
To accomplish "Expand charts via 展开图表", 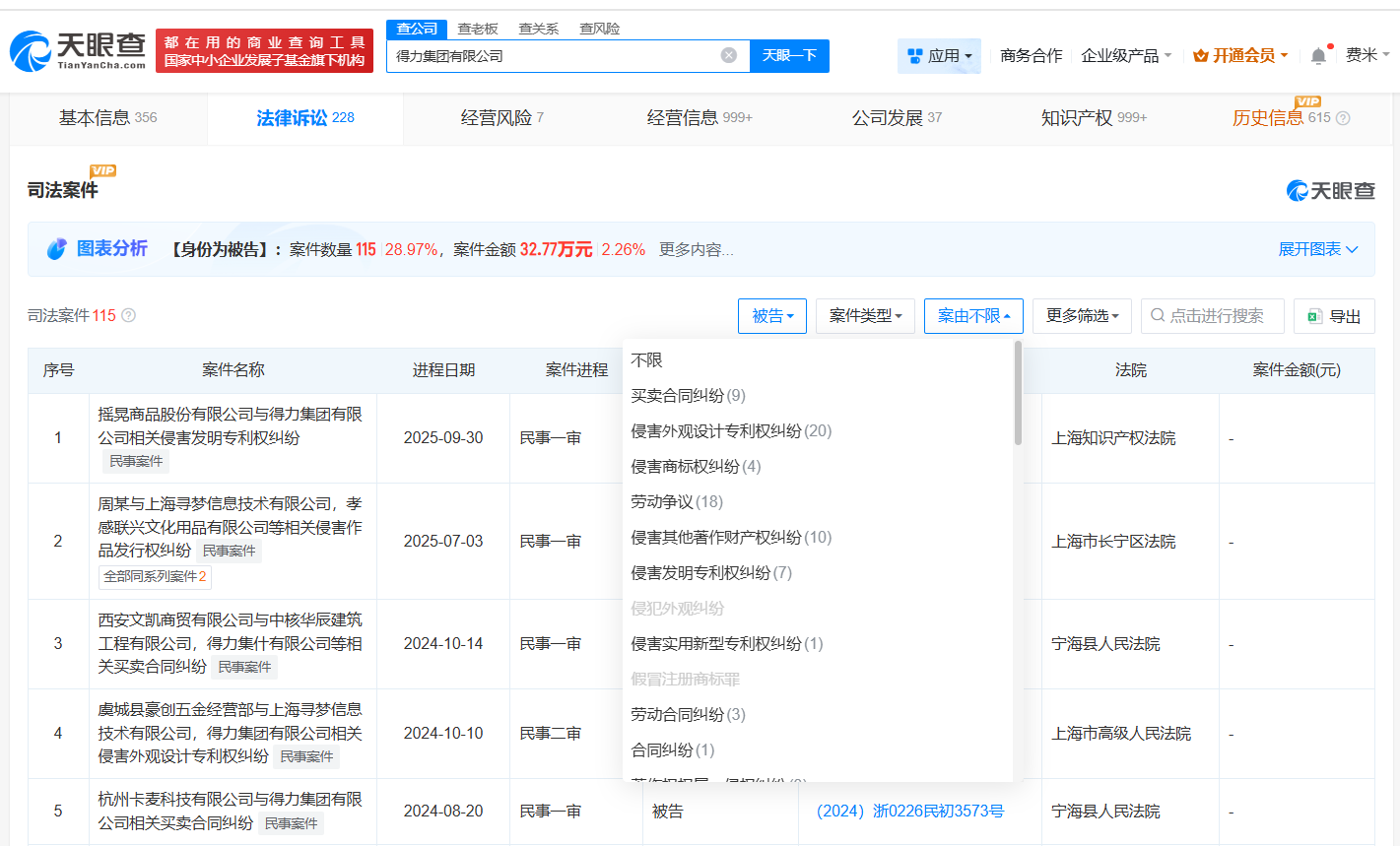I will pos(1318,249).
